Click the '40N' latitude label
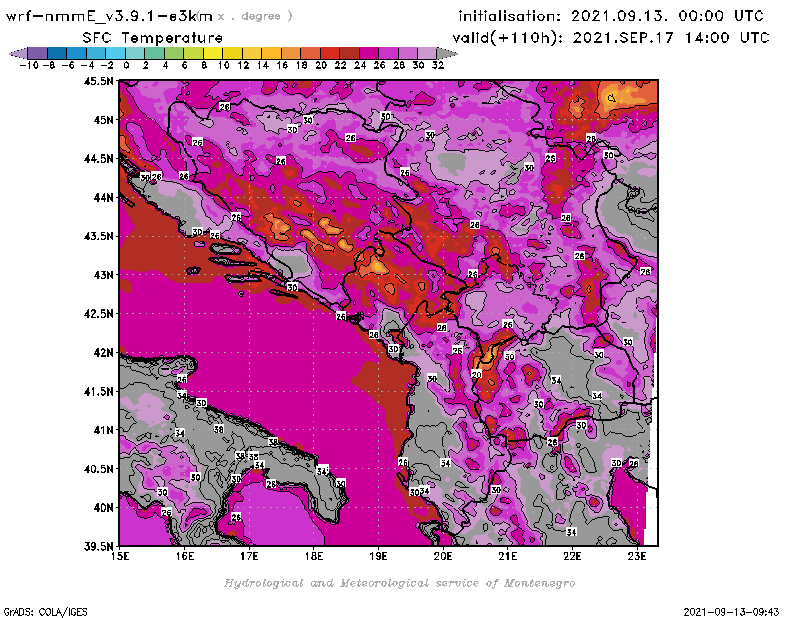Screen dimensions: 800x618 point(104,508)
